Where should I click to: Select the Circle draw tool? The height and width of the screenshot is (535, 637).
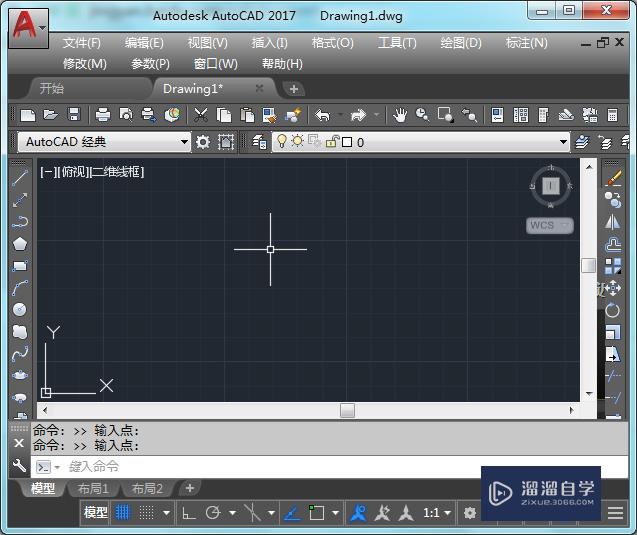(x=20, y=310)
